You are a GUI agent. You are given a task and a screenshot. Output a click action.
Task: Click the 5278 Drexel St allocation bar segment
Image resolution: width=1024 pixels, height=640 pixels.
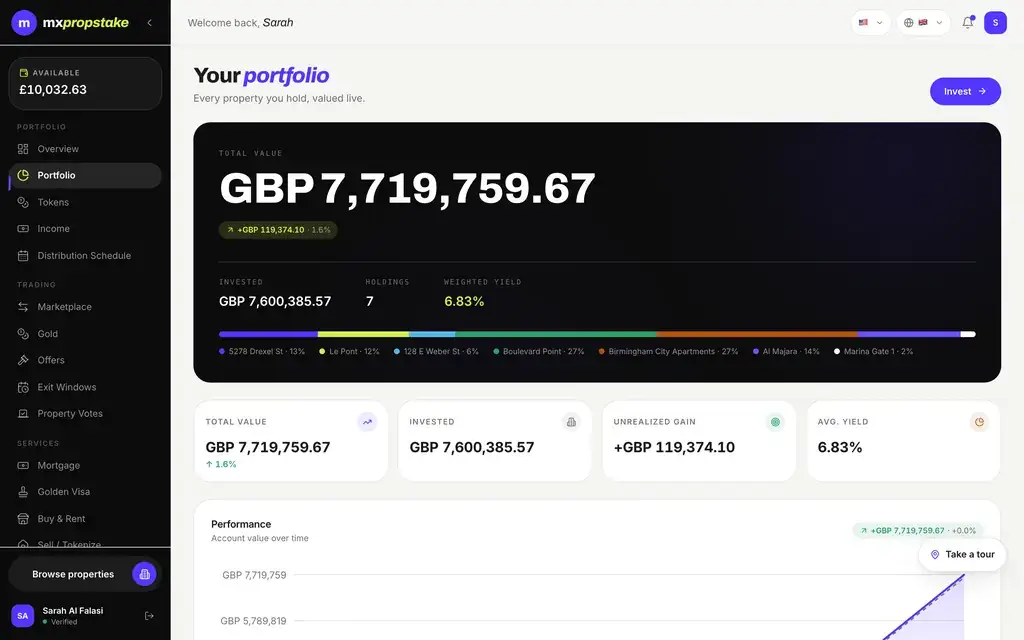pos(268,334)
